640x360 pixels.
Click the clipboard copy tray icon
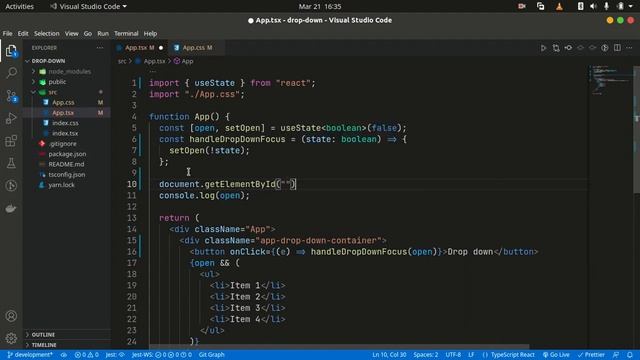[540, 6]
